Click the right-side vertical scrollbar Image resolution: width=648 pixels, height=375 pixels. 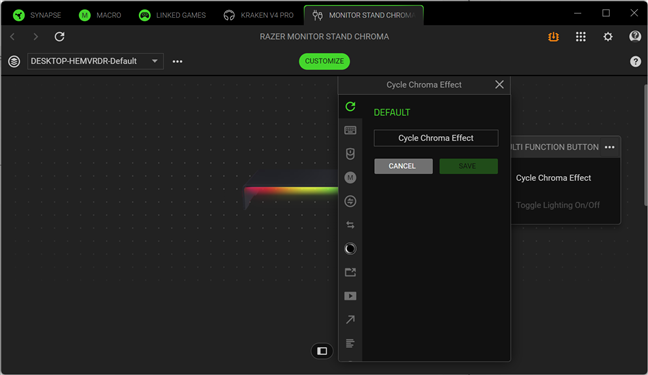click(645, 145)
